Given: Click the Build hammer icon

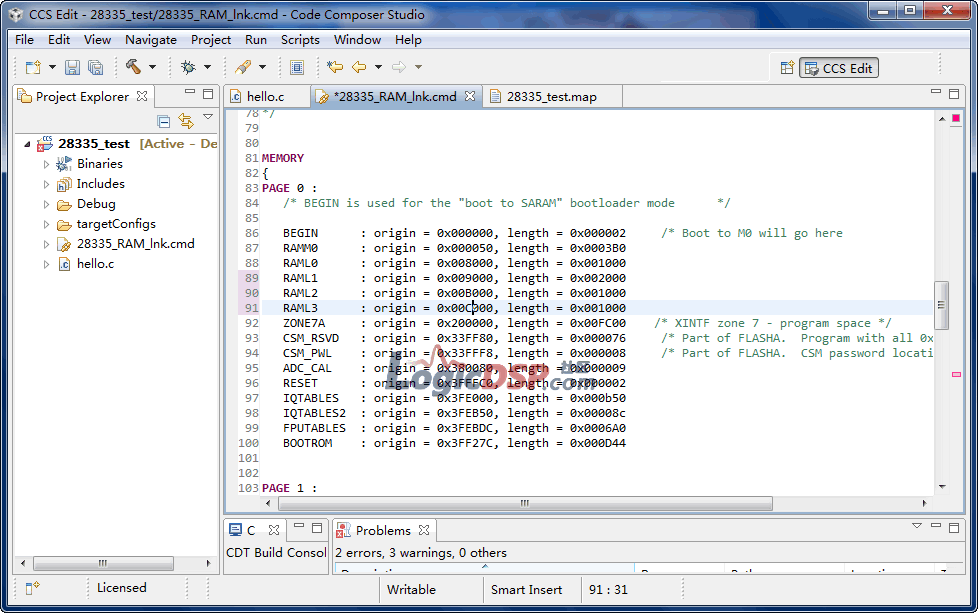Looking at the screenshot, I should [x=133, y=67].
